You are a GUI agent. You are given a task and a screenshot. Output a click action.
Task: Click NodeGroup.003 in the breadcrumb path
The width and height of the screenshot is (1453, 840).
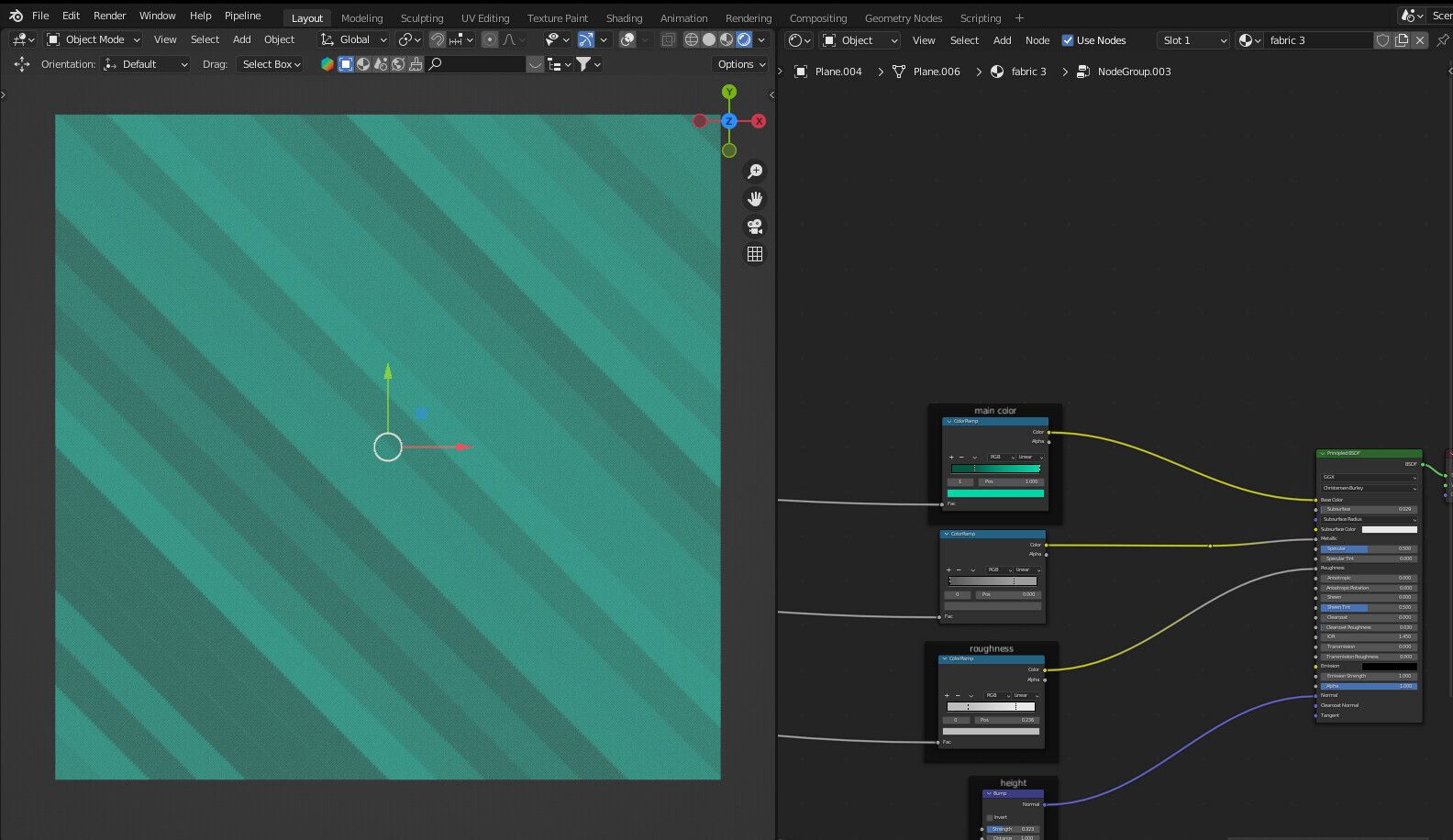tap(1134, 72)
